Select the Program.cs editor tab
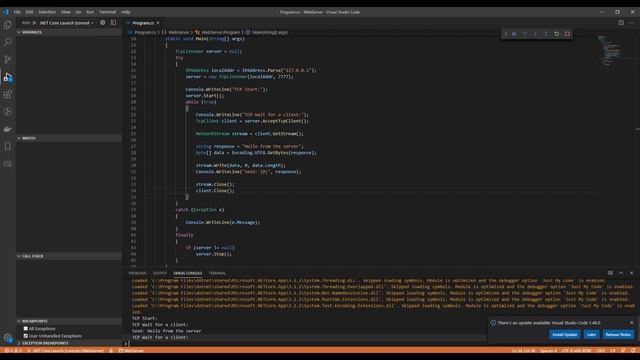Screen dimensions: 640x360 [143, 23]
